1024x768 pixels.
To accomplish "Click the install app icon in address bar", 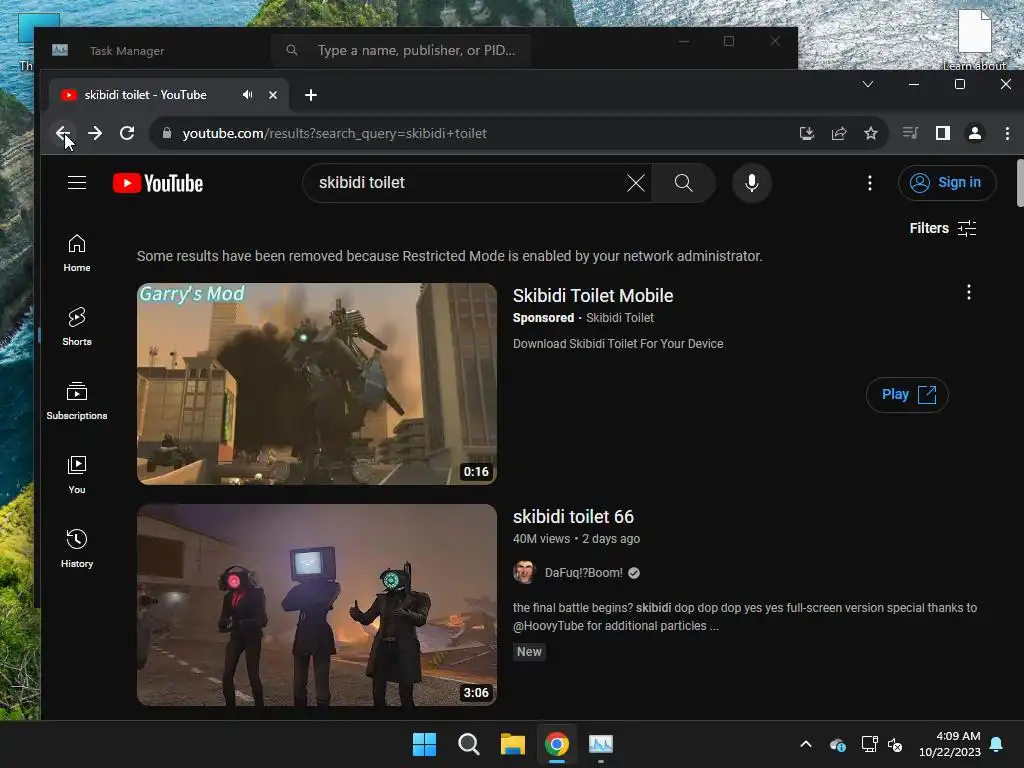I will pos(807,133).
